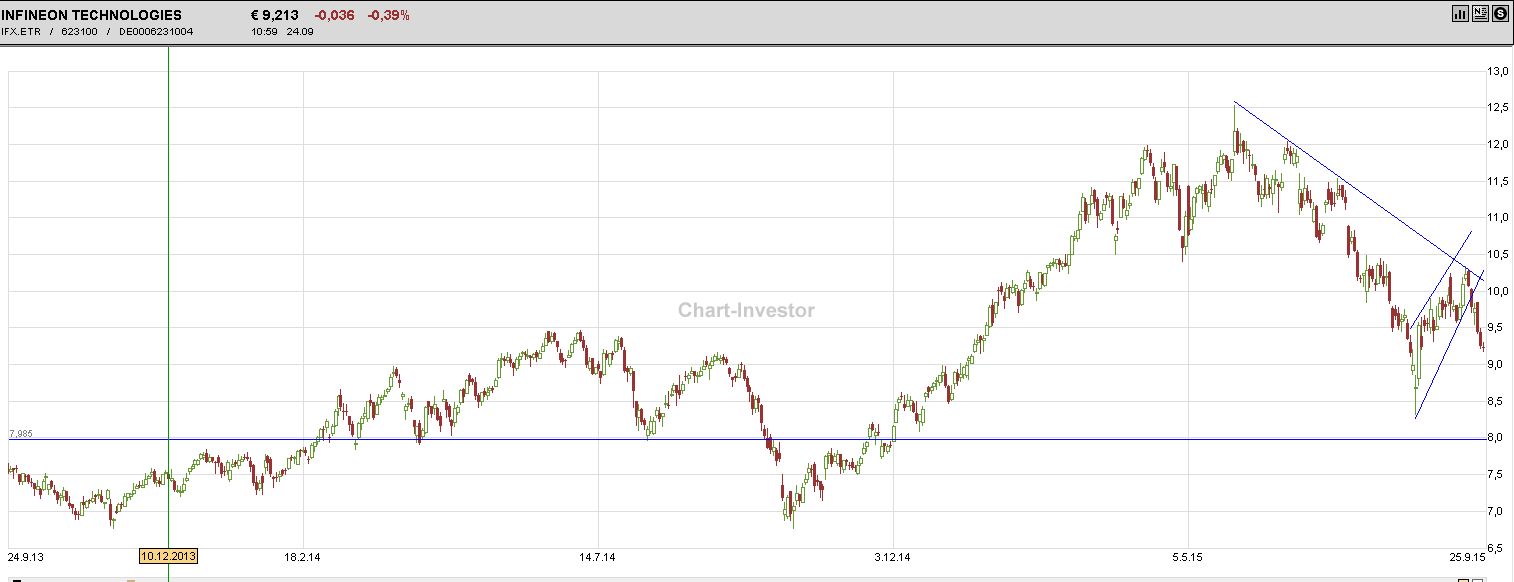Select the long descending blue trendline

point(1340,180)
